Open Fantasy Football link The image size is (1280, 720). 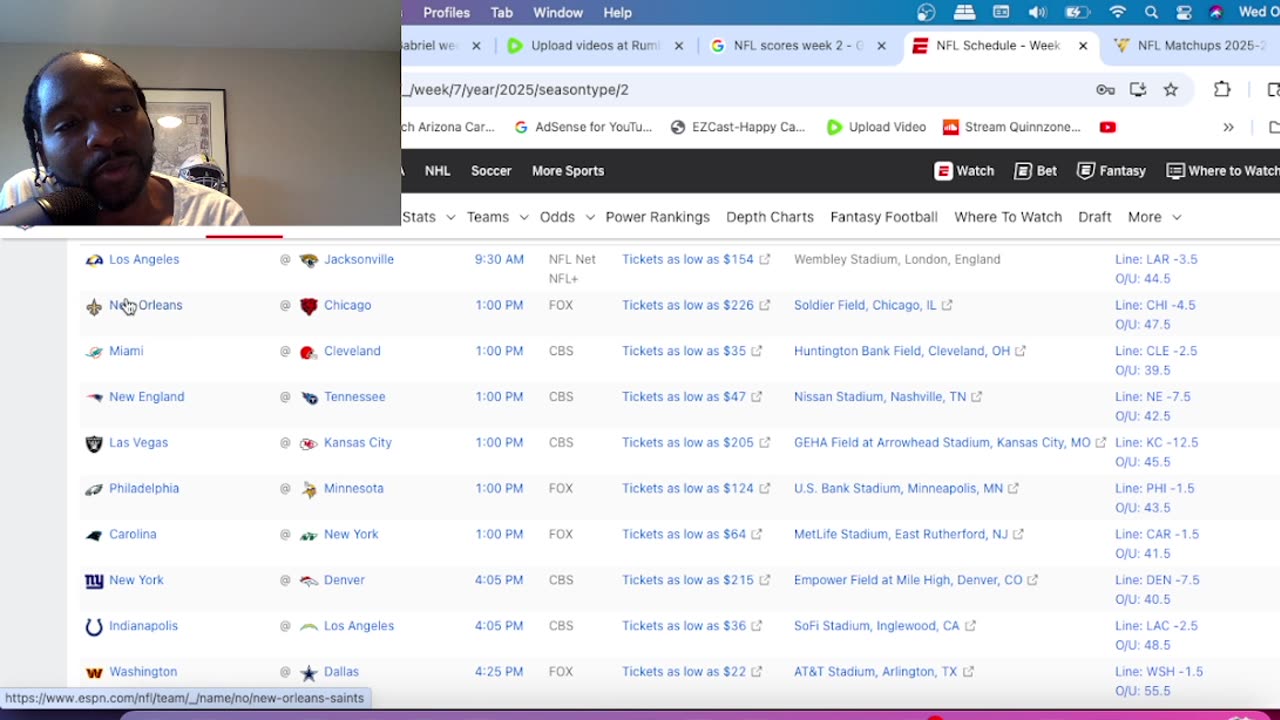tap(884, 217)
